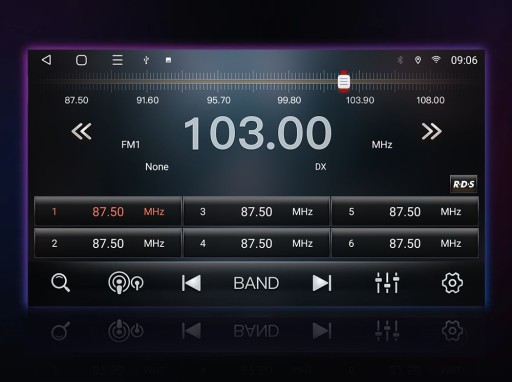The height and width of the screenshot is (382, 512).
Task: Select preset 1 at 87.50 MHz
Action: 108,211
